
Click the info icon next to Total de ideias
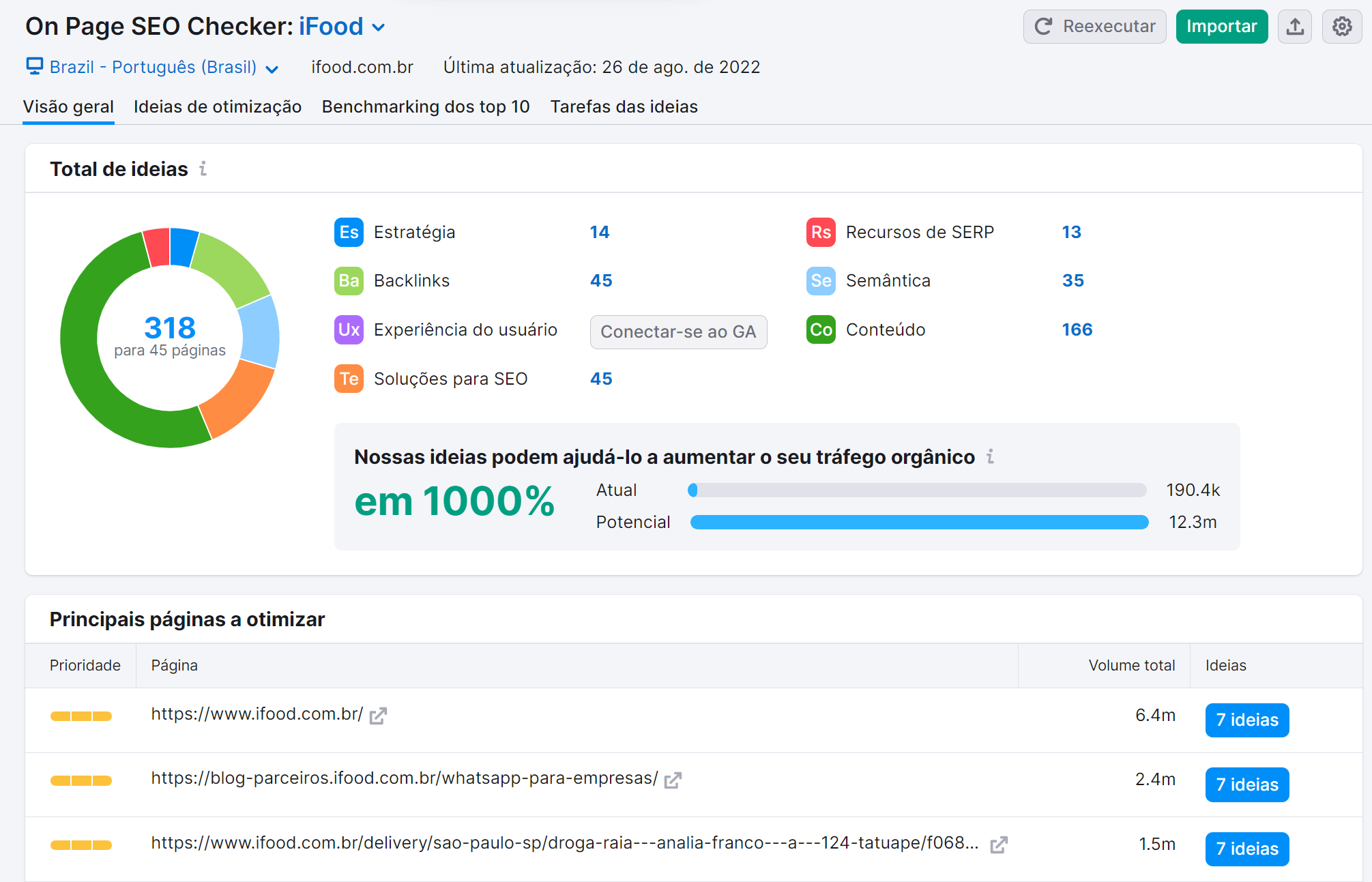(x=203, y=168)
